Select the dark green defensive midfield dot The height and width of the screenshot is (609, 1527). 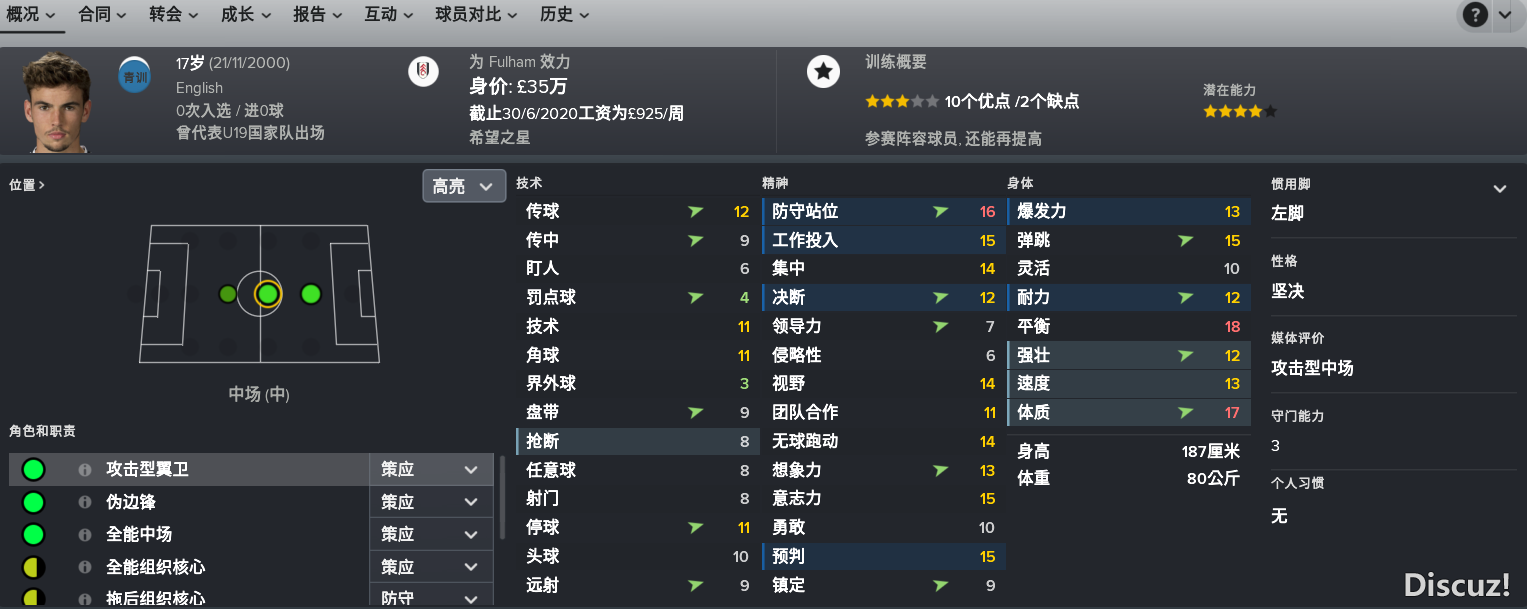228,294
